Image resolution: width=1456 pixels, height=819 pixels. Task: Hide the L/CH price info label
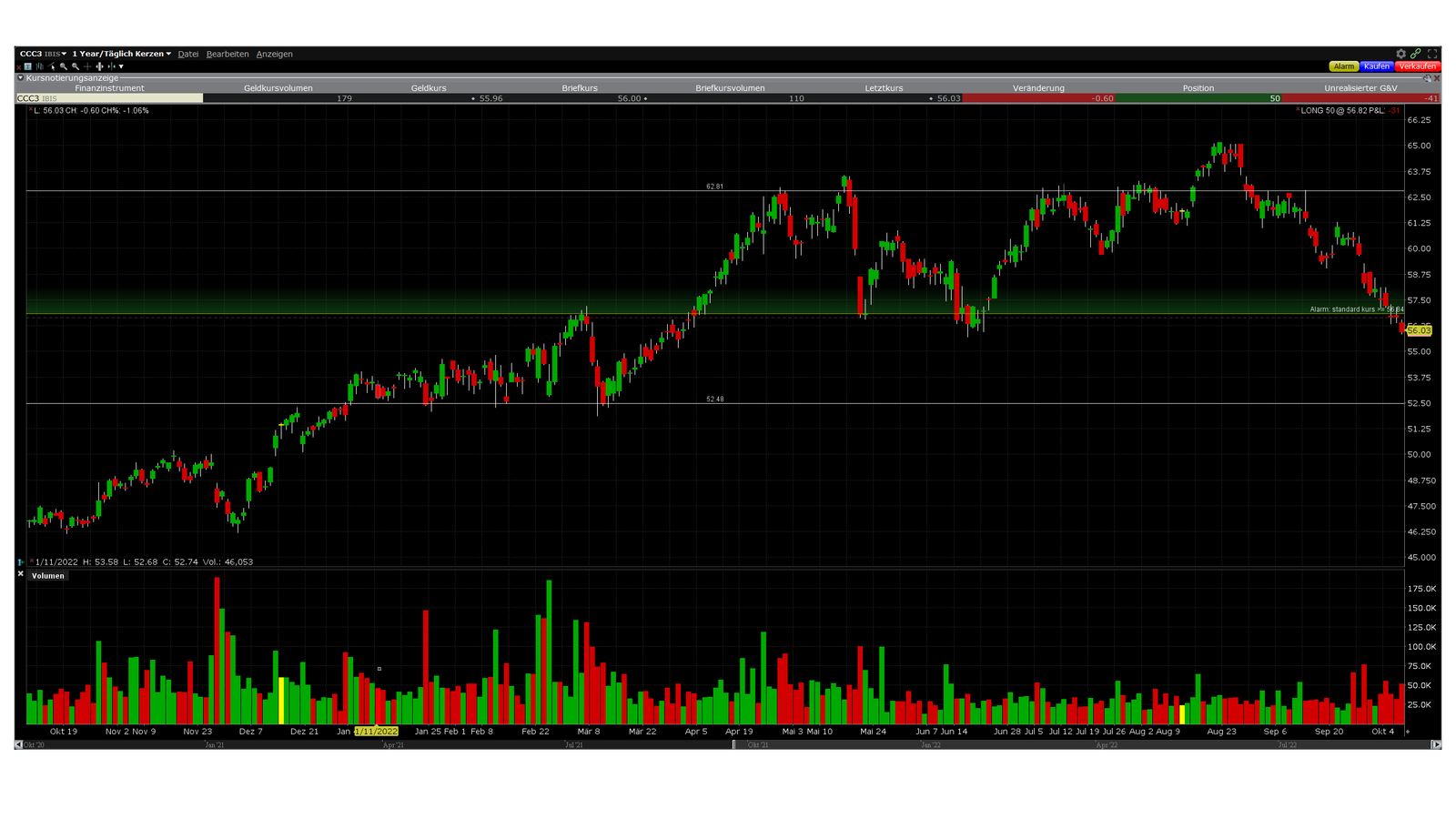point(30,110)
